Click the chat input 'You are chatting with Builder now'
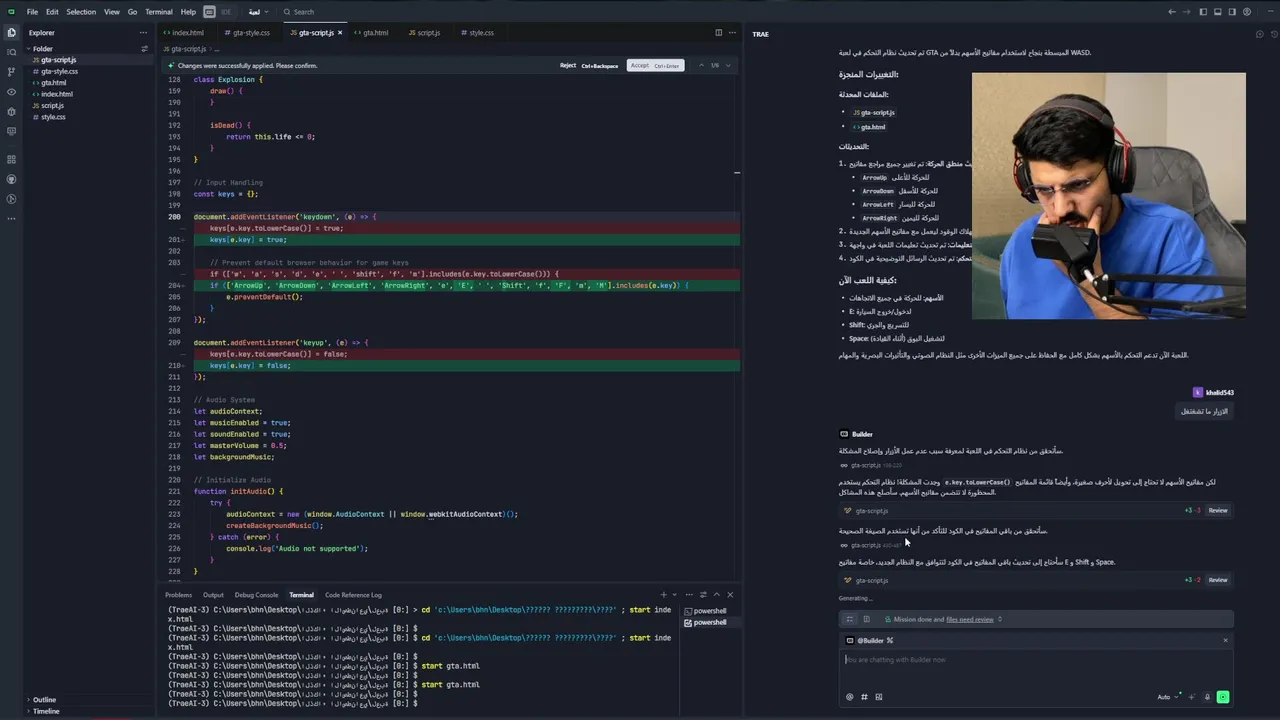 1035,660
